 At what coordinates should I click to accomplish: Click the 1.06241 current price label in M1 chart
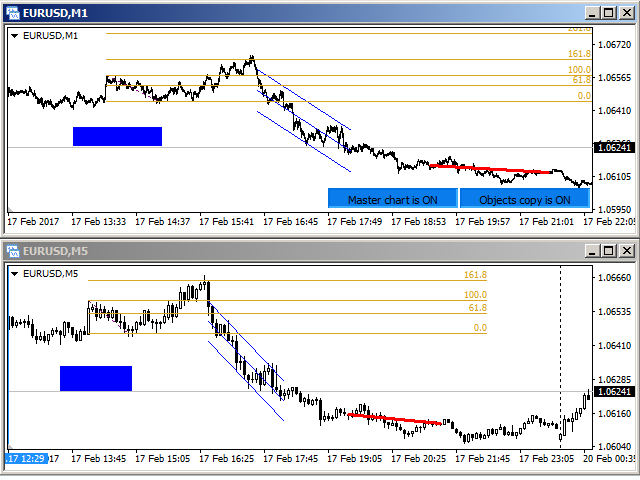click(x=612, y=148)
